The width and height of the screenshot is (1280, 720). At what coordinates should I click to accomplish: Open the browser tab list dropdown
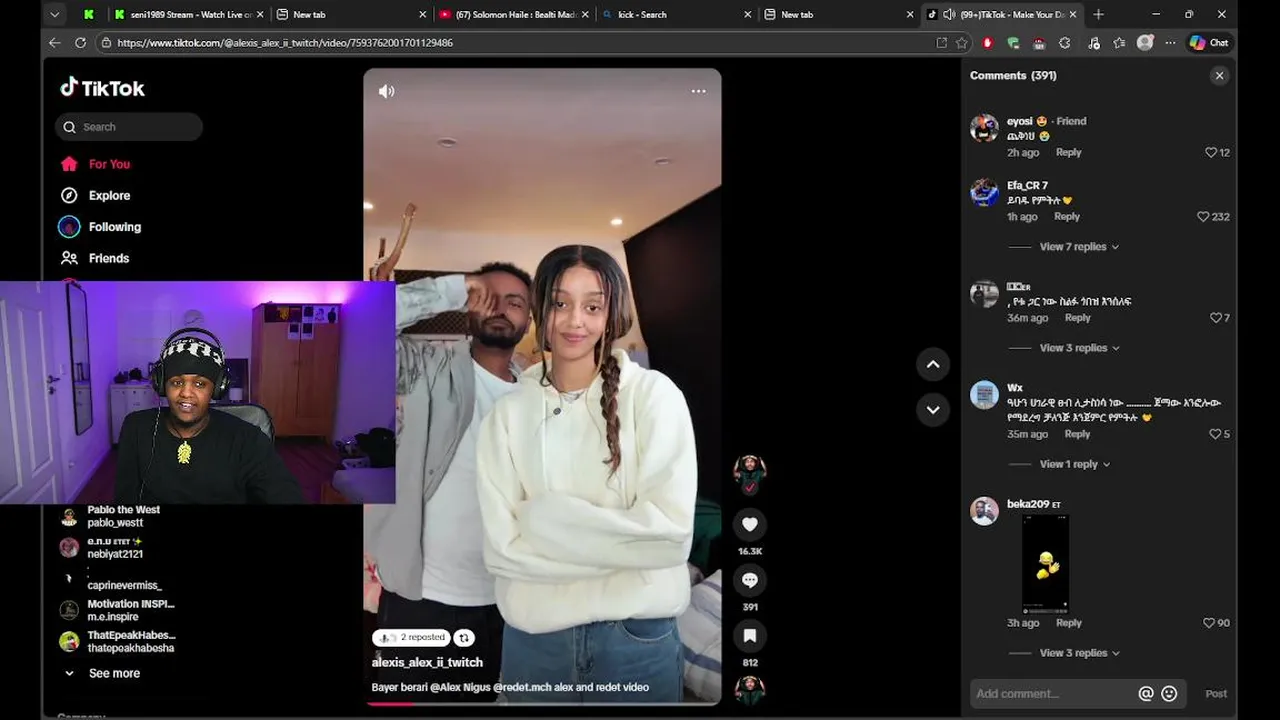point(55,14)
